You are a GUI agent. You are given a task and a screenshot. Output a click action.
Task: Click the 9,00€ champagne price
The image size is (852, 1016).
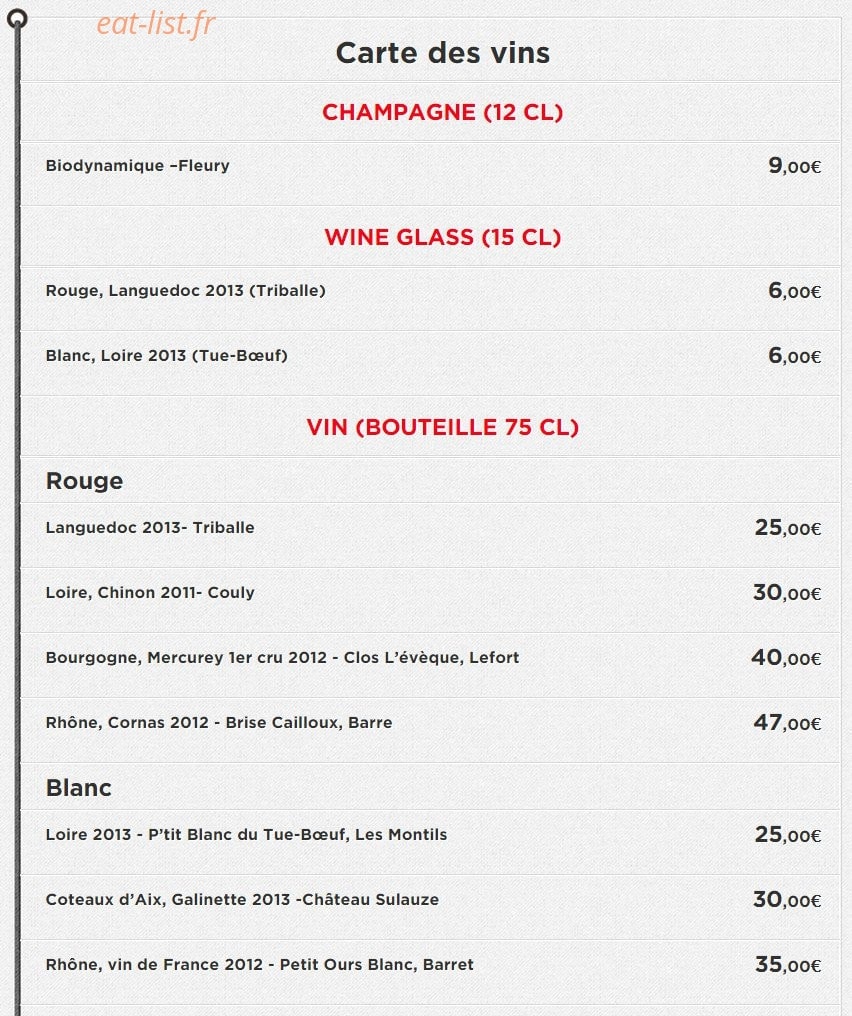click(794, 166)
